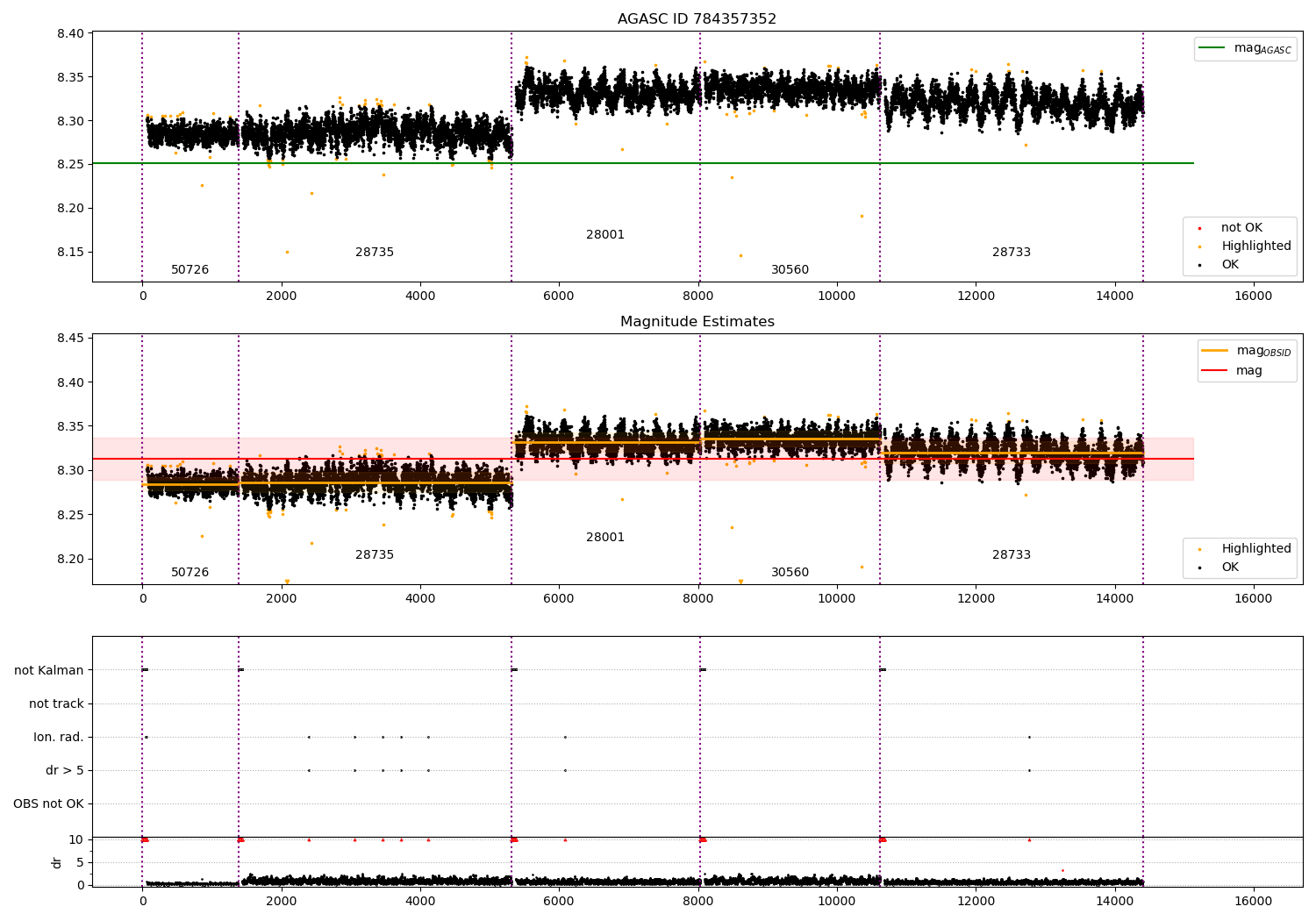Click the orange outlier near 8.19 before x 10500 in top plot
This screenshot has height=921, width=1316.
point(862,216)
